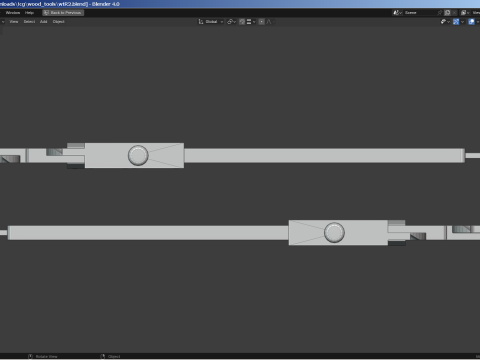This screenshot has width=480, height=360.
Task: Click the Rotate View status bar text
Action: click(x=46, y=356)
